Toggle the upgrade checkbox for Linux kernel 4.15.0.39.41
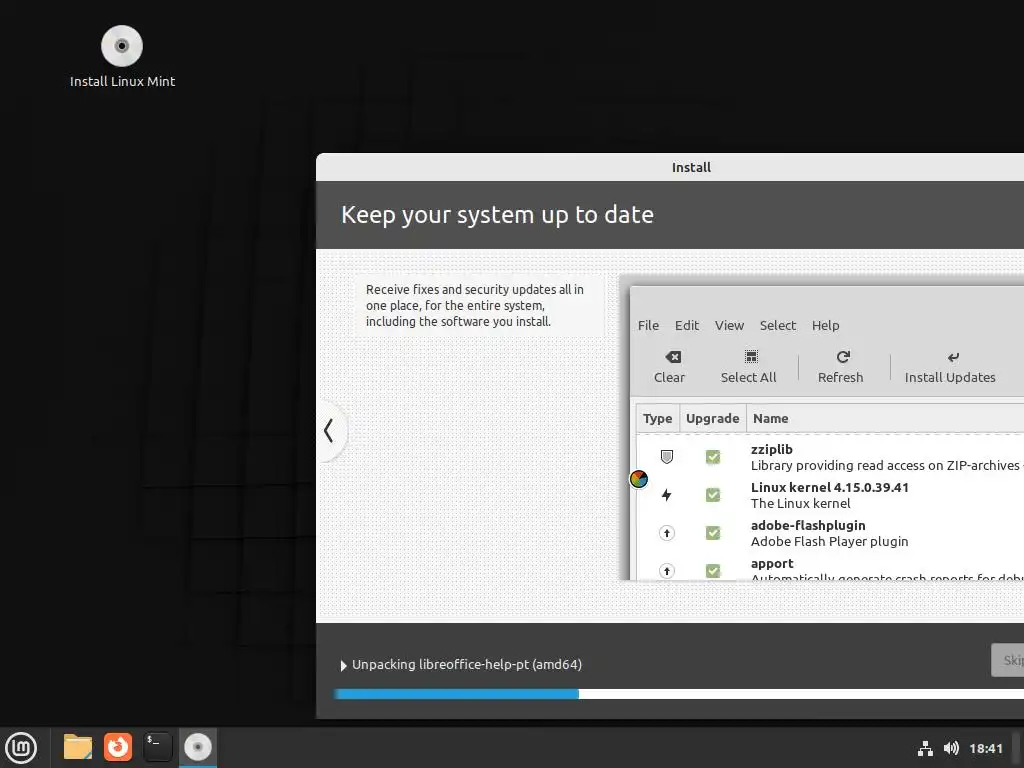This screenshot has height=768, width=1024. [x=712, y=495]
